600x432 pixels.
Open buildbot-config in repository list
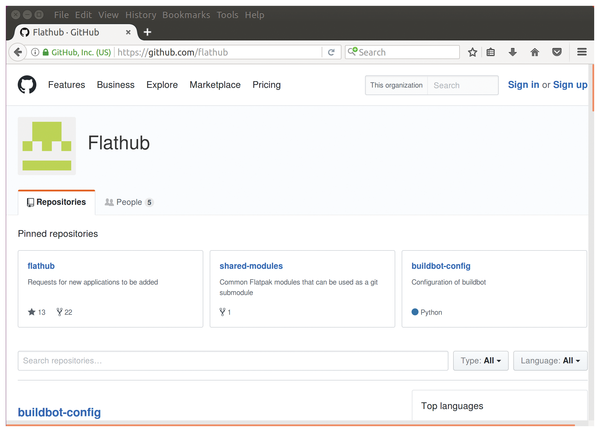click(59, 412)
